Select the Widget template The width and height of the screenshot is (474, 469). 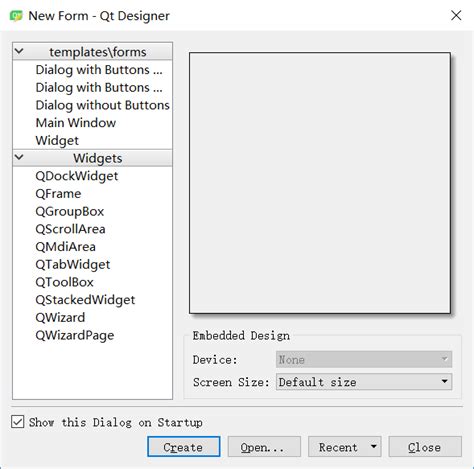pos(57,140)
